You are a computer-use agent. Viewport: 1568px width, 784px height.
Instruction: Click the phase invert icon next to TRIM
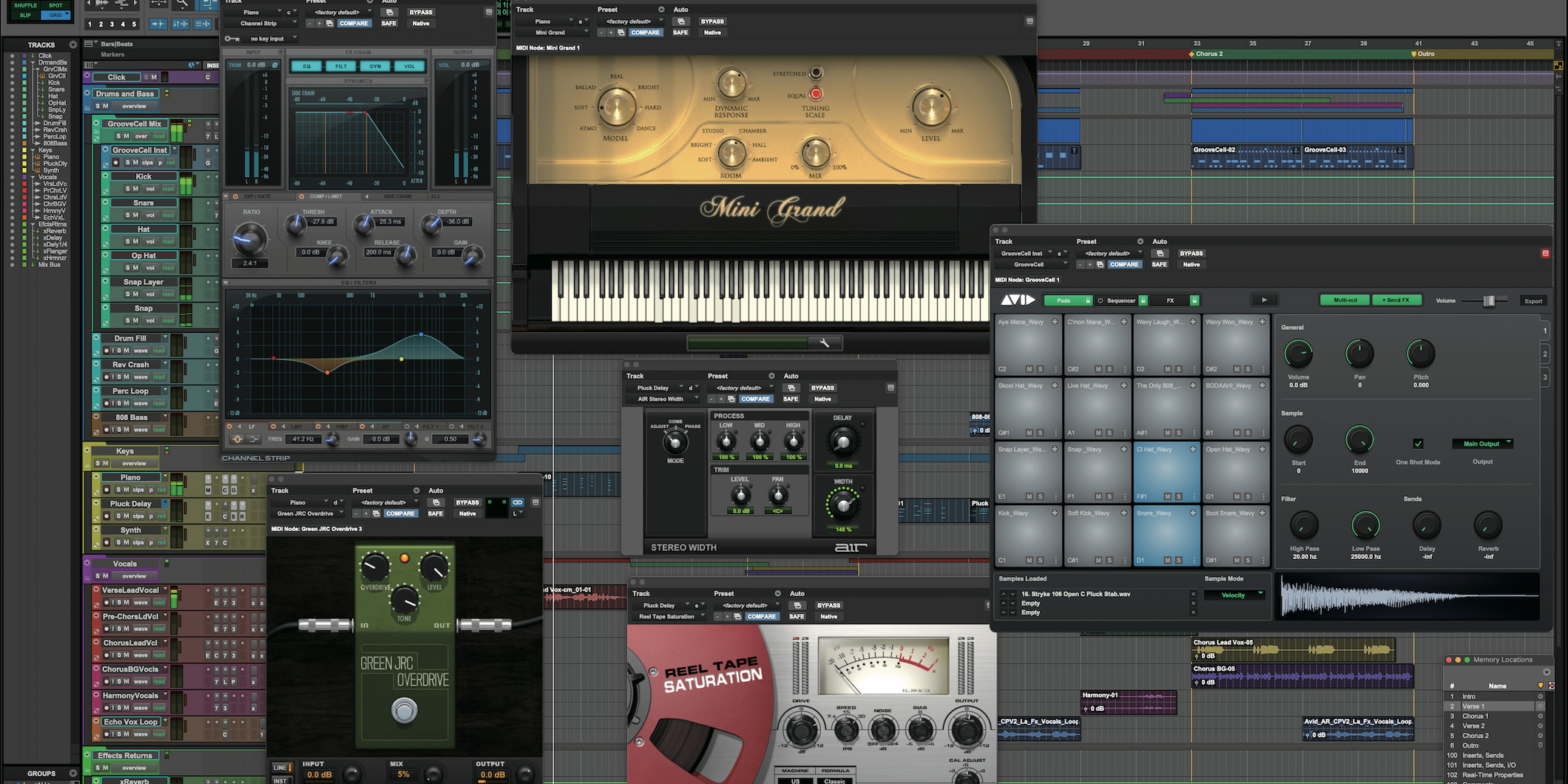click(275, 65)
